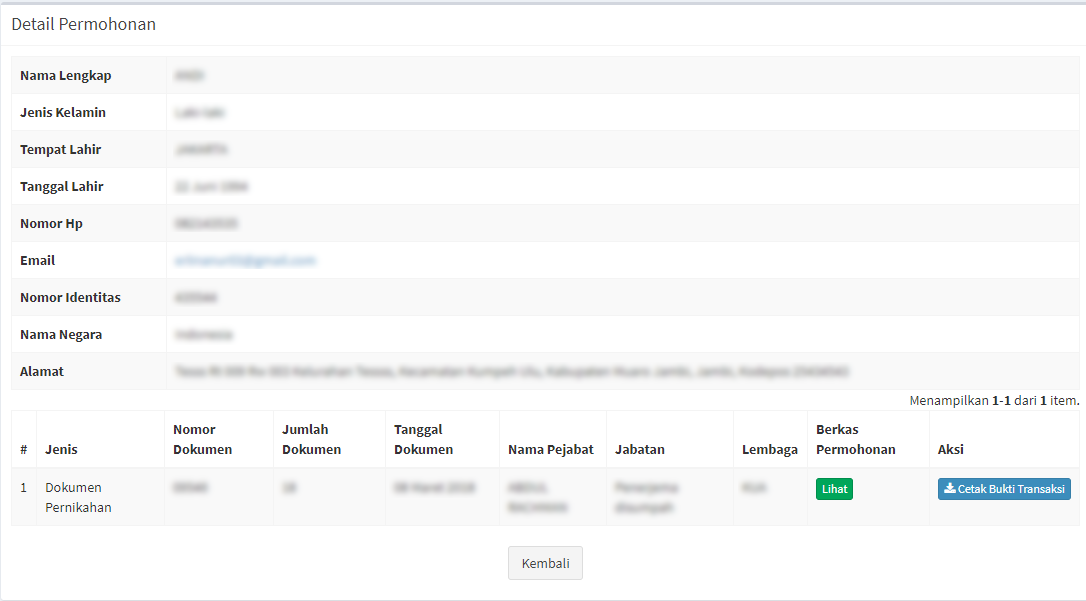Go back using the Kembali button
The height and width of the screenshot is (601, 1086).
(x=545, y=563)
